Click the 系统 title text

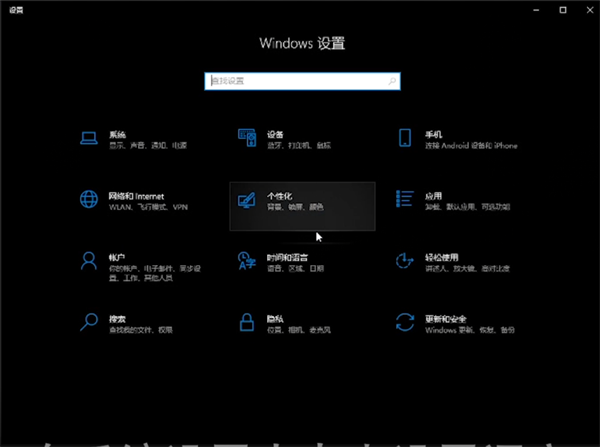click(118, 134)
